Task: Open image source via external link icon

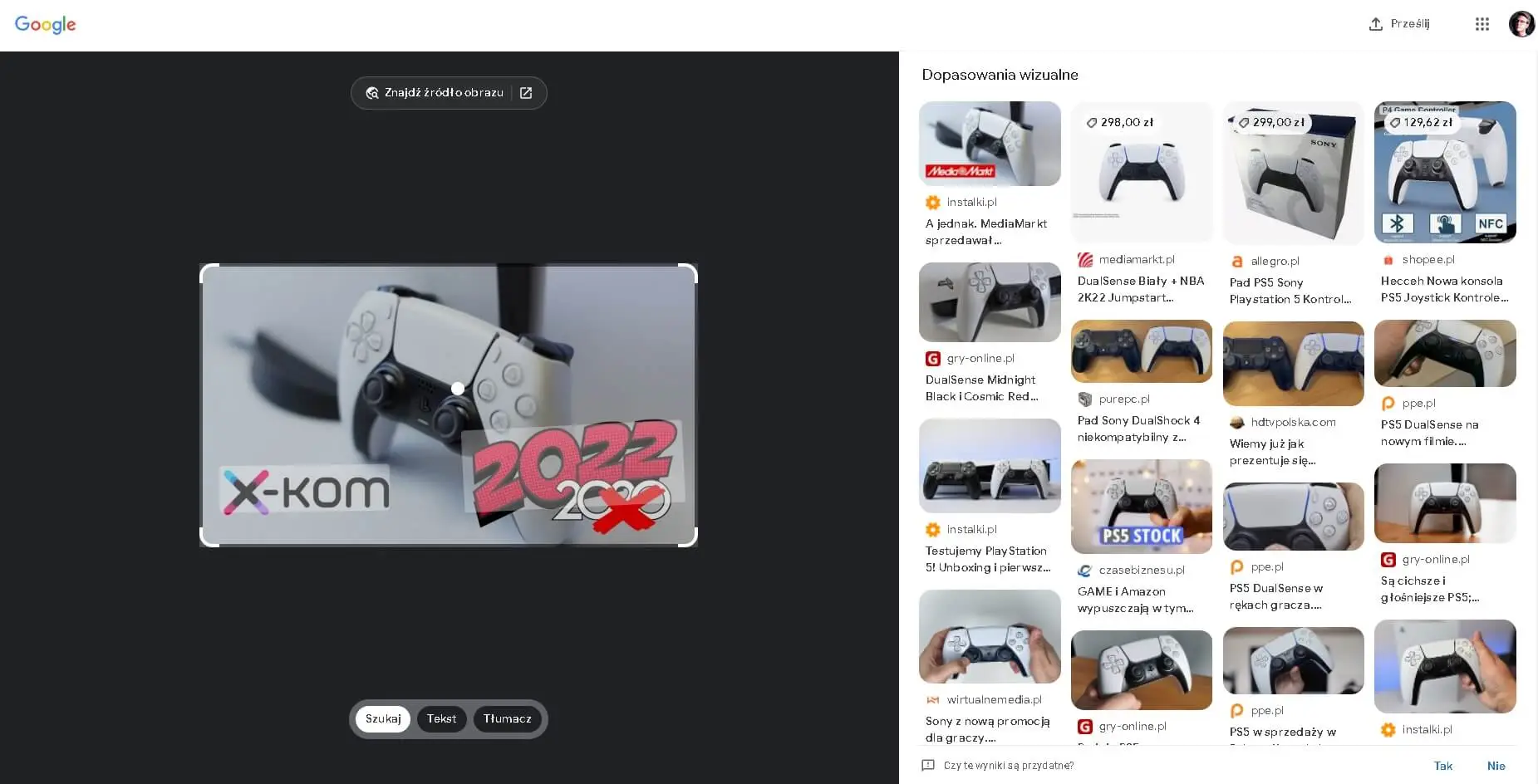Action: [x=525, y=92]
